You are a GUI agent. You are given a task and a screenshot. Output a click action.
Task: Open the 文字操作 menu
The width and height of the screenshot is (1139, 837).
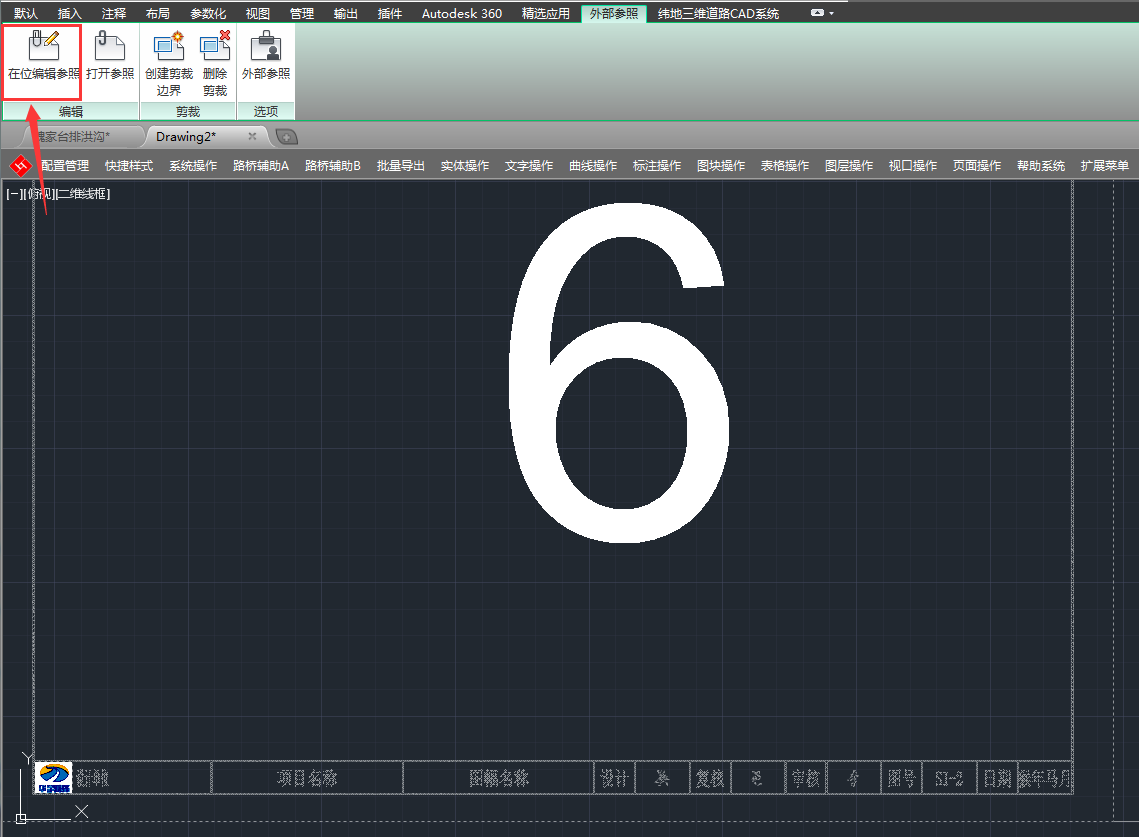(529, 166)
